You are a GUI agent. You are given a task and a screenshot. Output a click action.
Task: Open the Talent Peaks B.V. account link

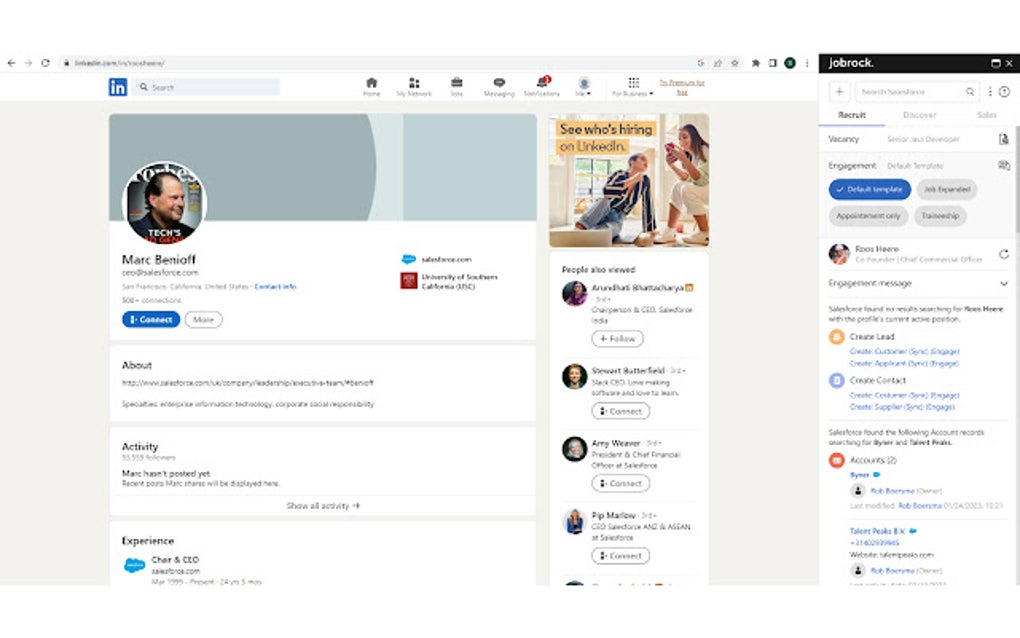pyautogui.click(x=878, y=531)
